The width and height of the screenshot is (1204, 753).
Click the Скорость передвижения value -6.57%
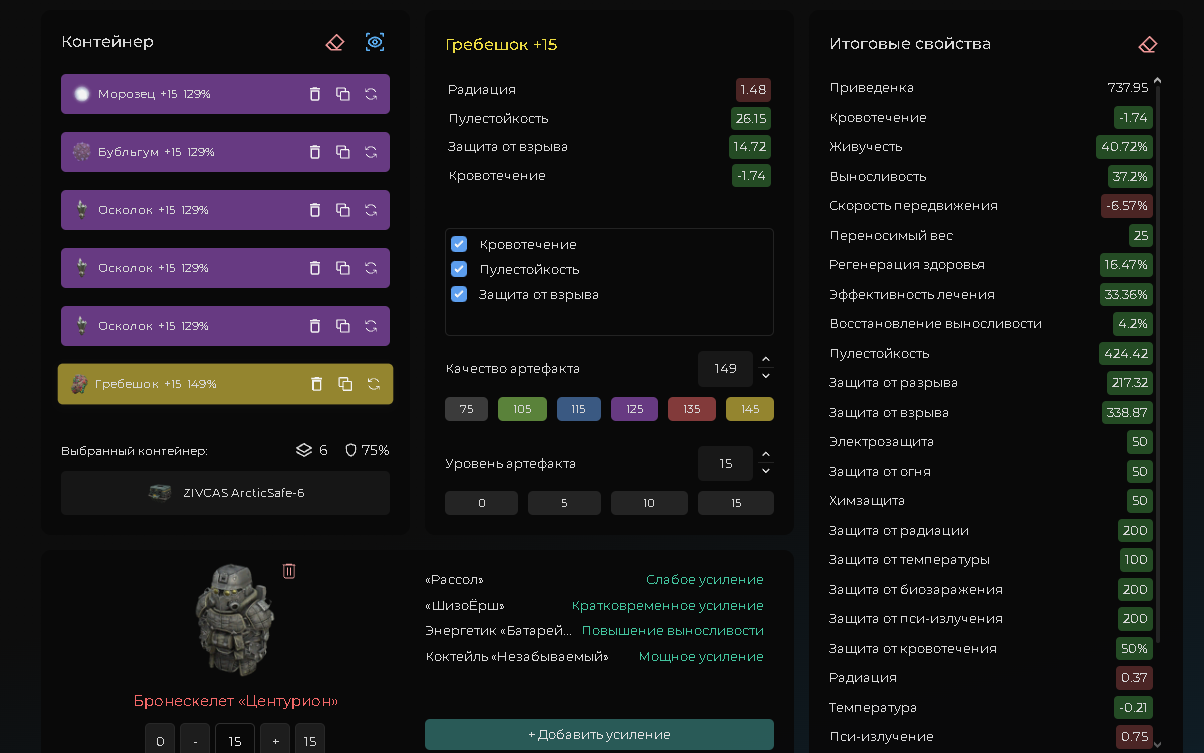tap(1127, 205)
